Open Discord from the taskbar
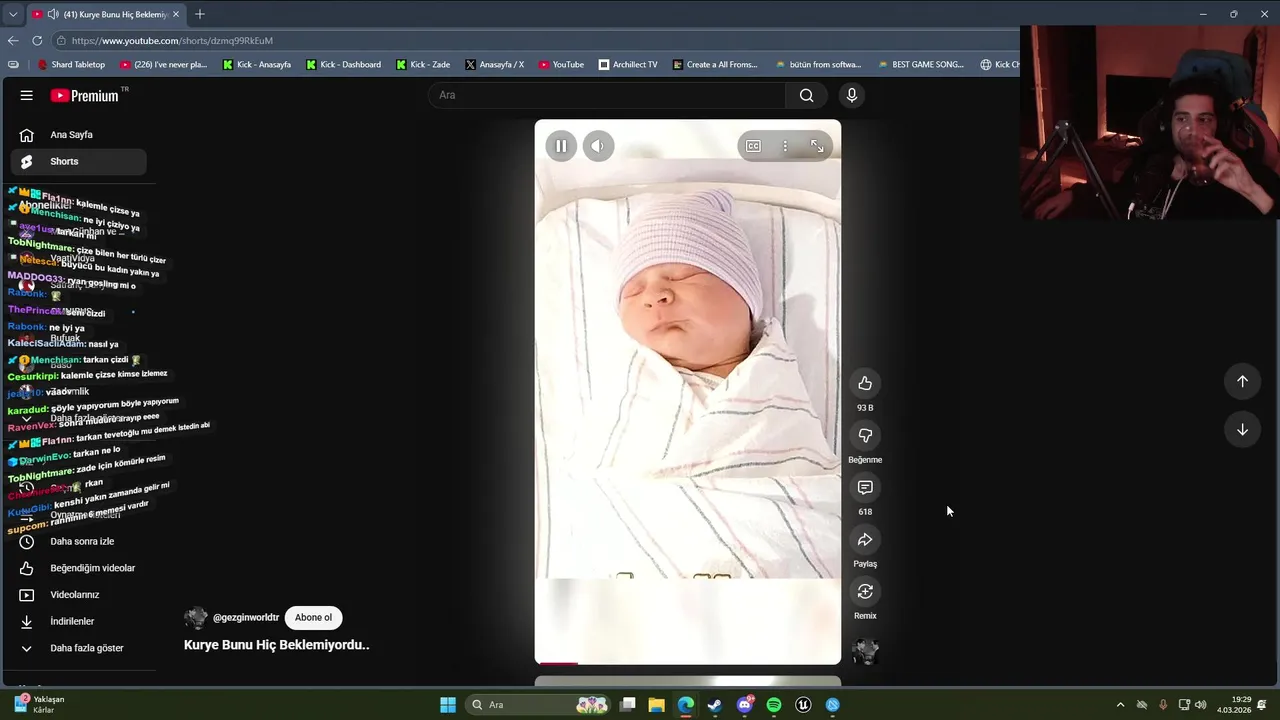The width and height of the screenshot is (1280, 720). pos(744,705)
